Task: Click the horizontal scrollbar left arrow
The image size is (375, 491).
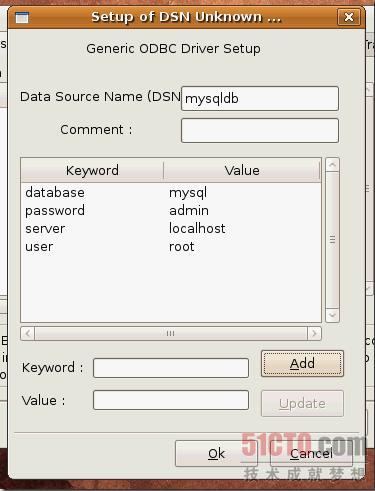Action: (x=28, y=333)
